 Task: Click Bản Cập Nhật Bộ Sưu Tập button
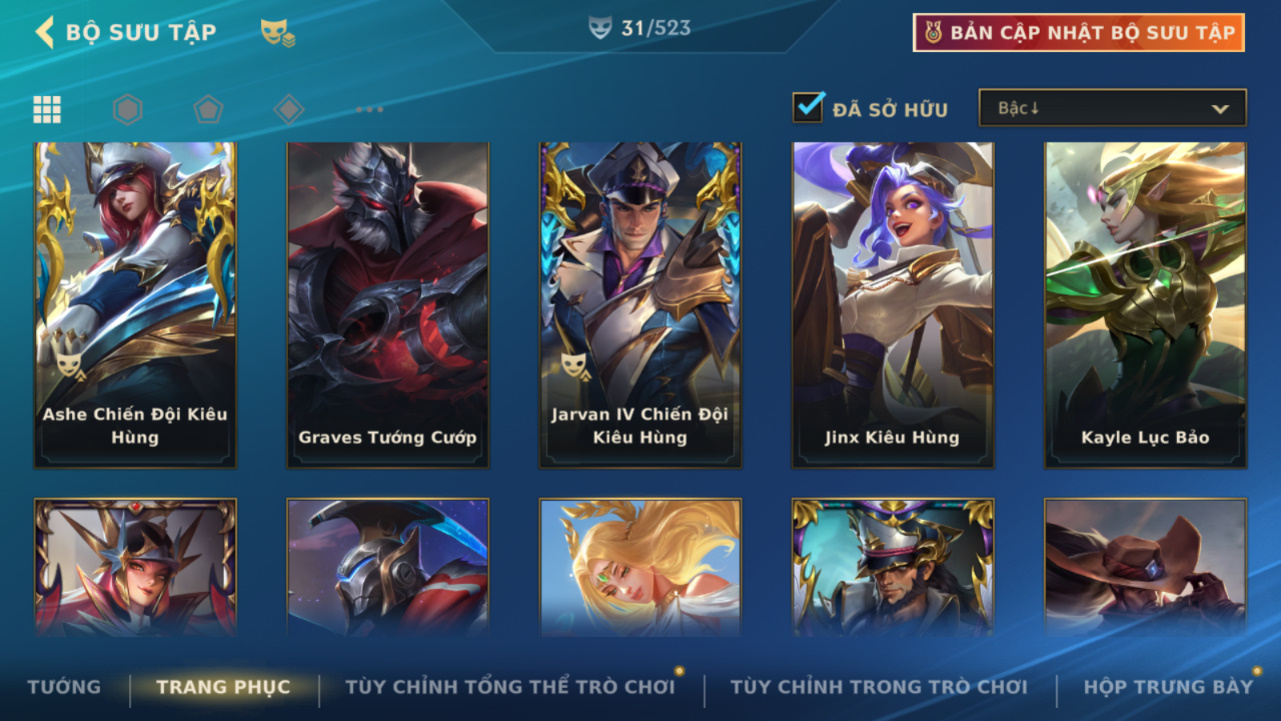click(x=1079, y=32)
